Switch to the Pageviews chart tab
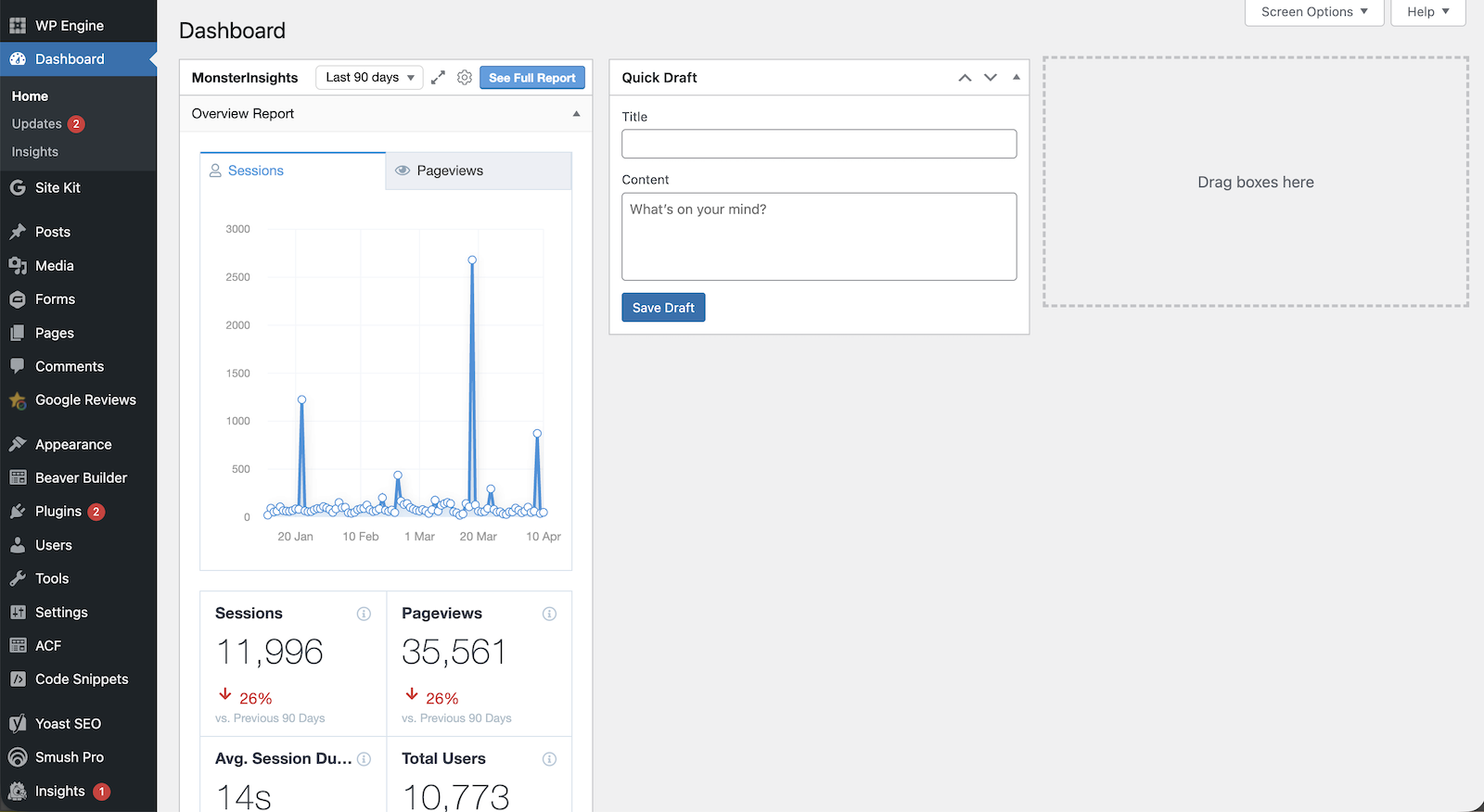 point(479,171)
